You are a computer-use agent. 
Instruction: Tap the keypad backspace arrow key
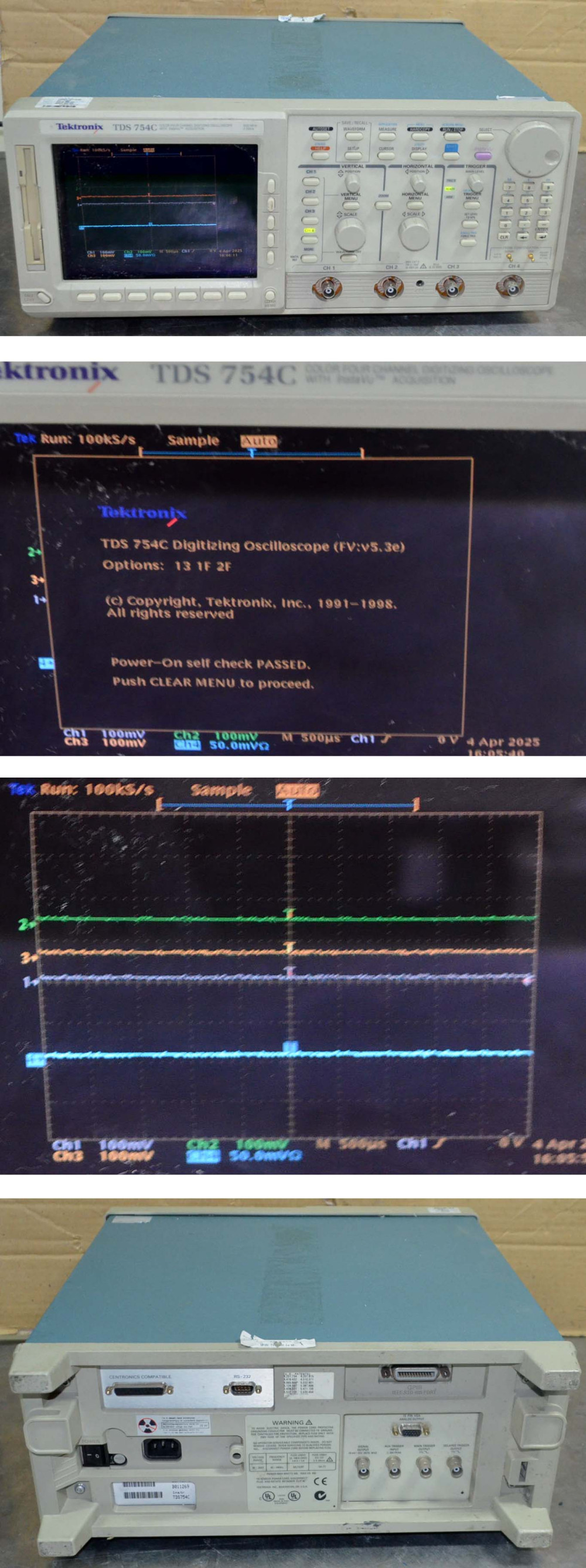[523, 237]
